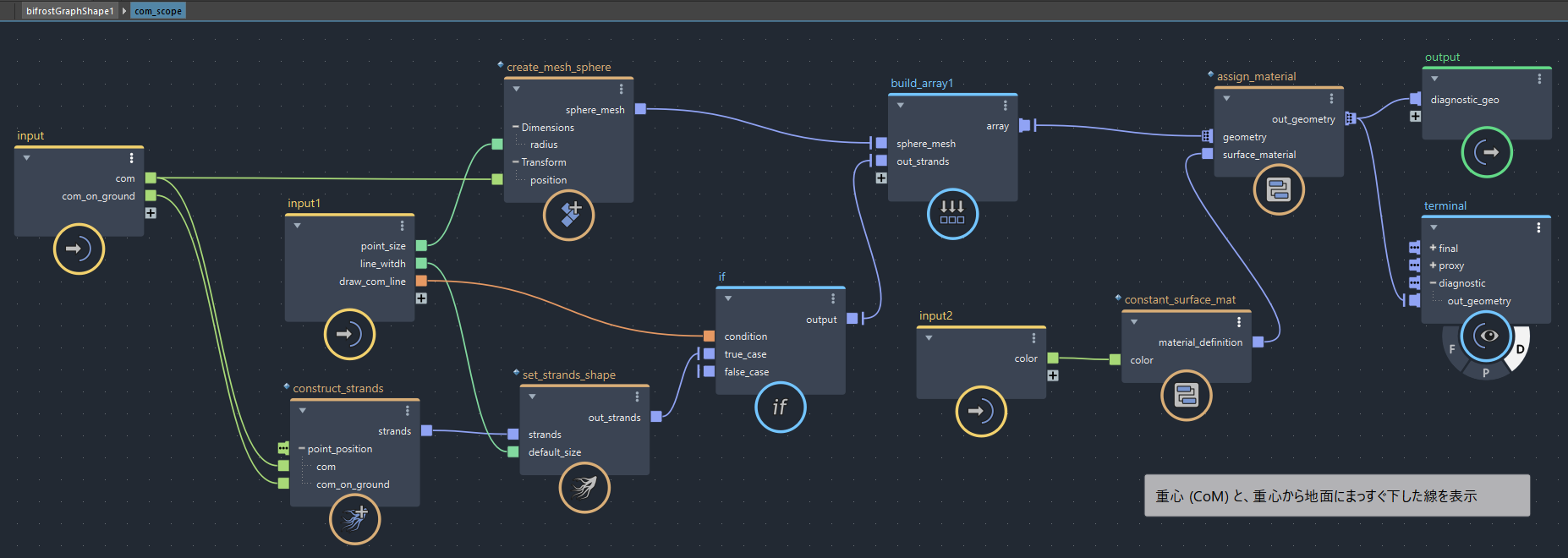This screenshot has width=1568, height=558.
Task: Click the if node circular icon
Action: pos(780,407)
